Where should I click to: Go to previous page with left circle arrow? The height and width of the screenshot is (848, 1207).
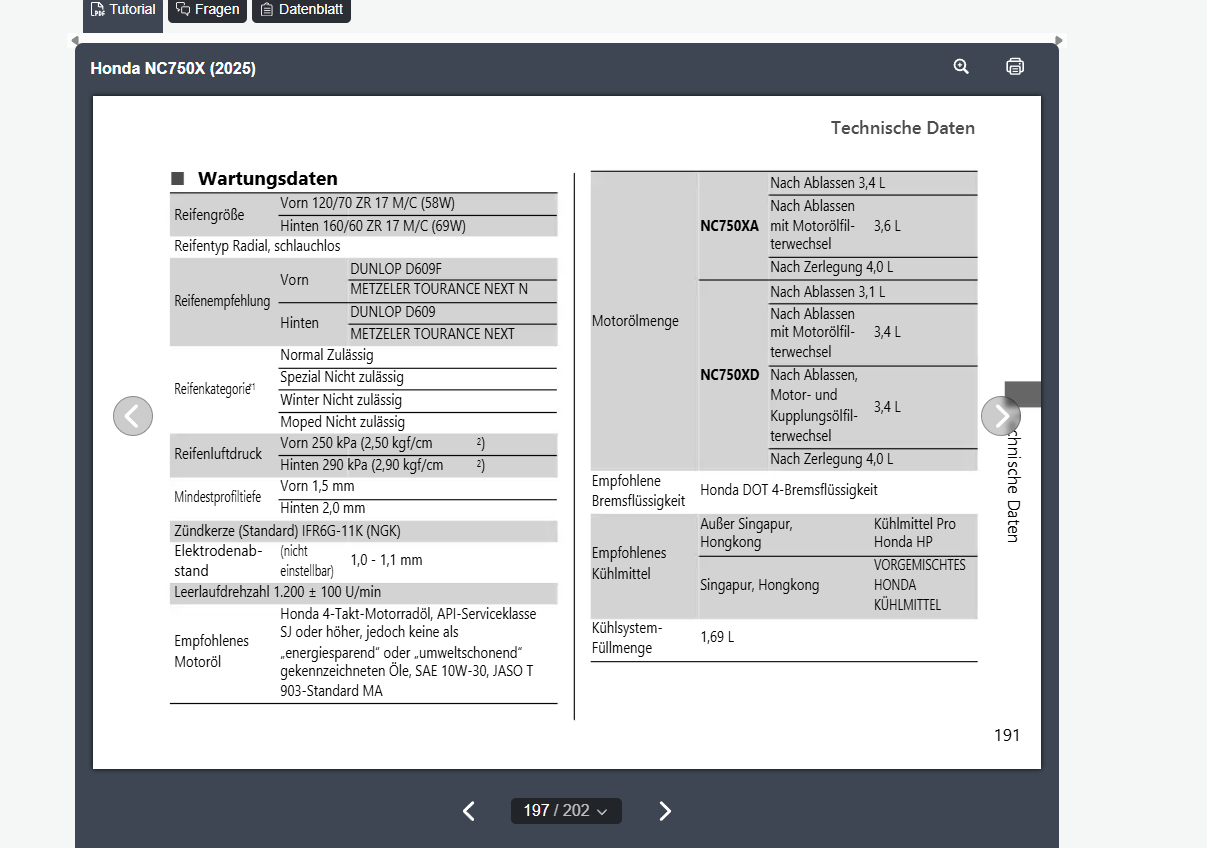point(133,416)
